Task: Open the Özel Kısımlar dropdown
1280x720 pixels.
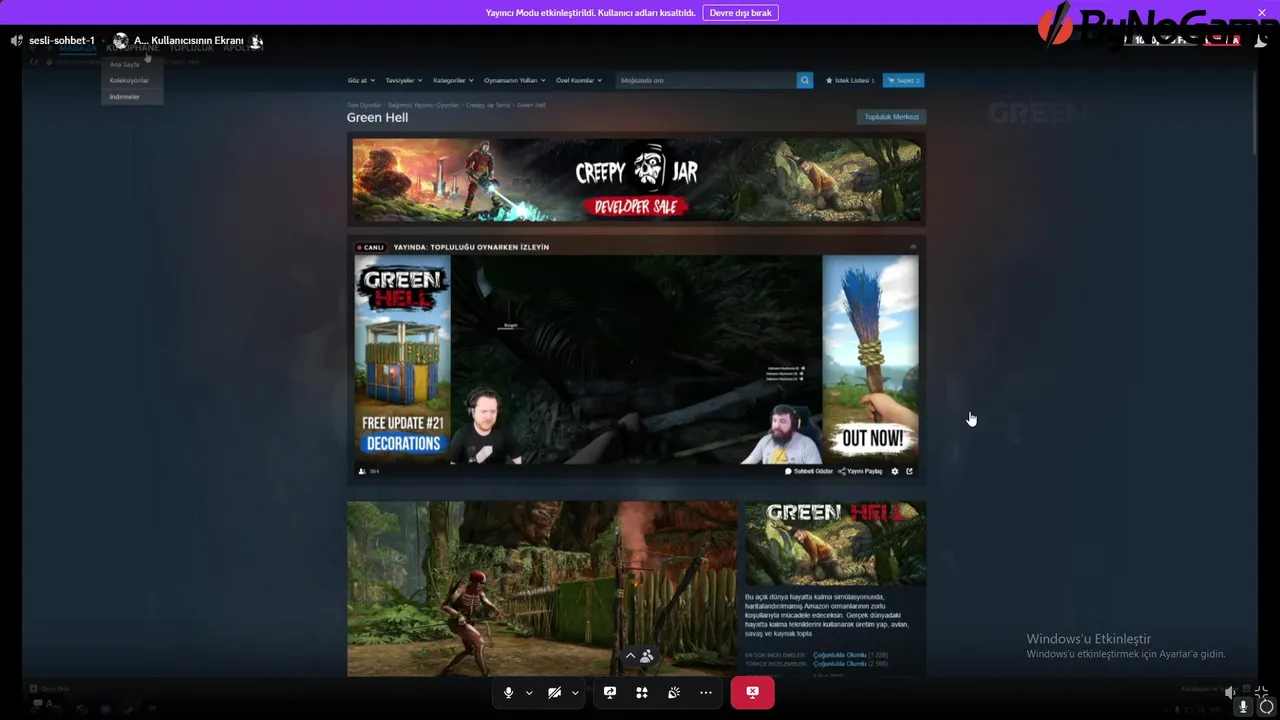Action: 579,80
